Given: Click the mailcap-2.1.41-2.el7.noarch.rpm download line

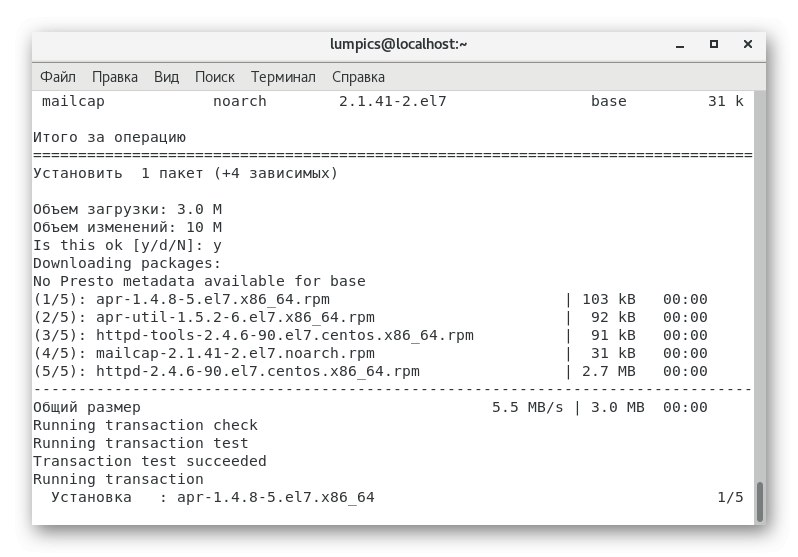Looking at the screenshot, I should click(x=204, y=353).
